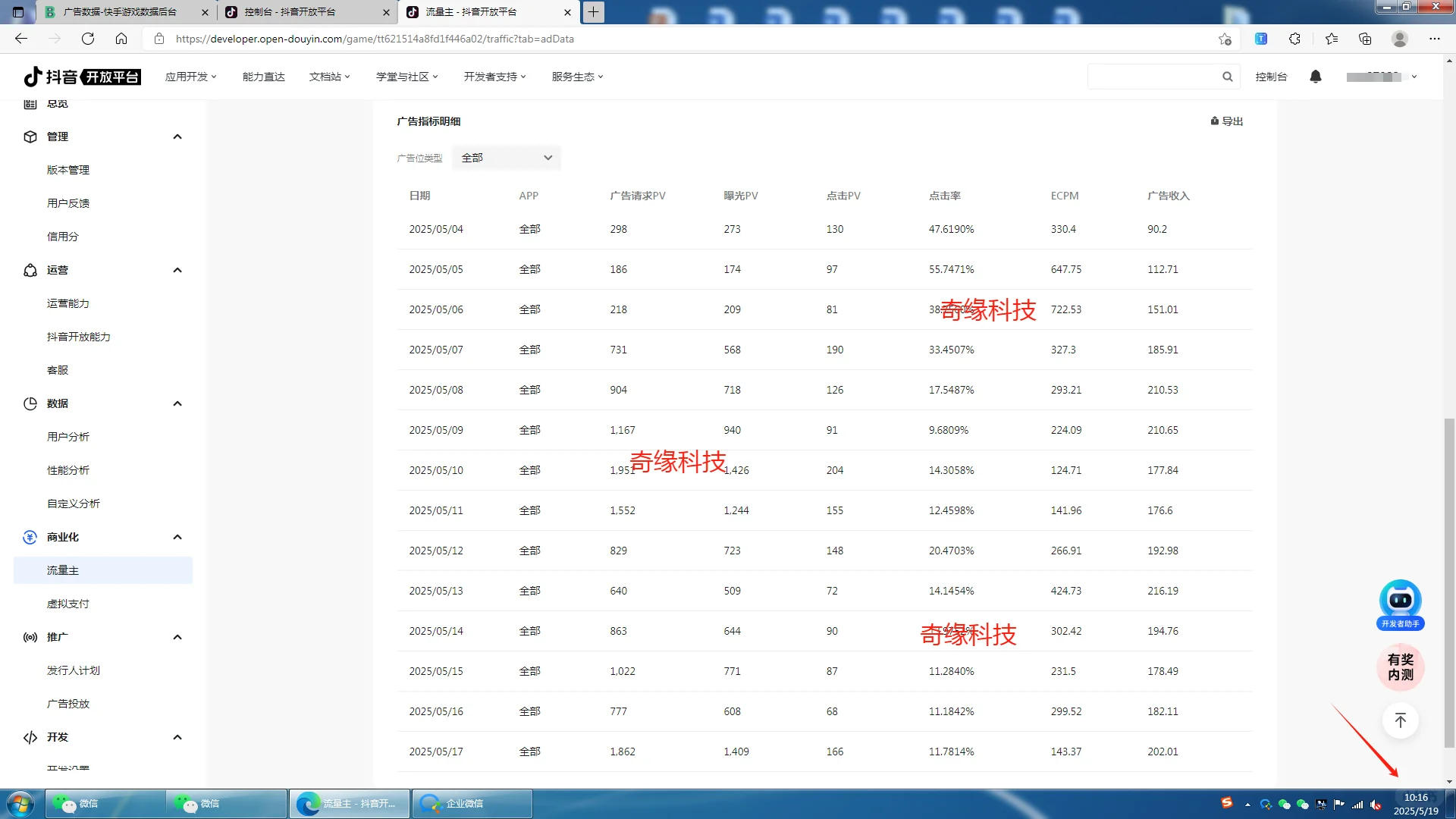Collapse the 商业化 sidebar section

click(x=177, y=537)
